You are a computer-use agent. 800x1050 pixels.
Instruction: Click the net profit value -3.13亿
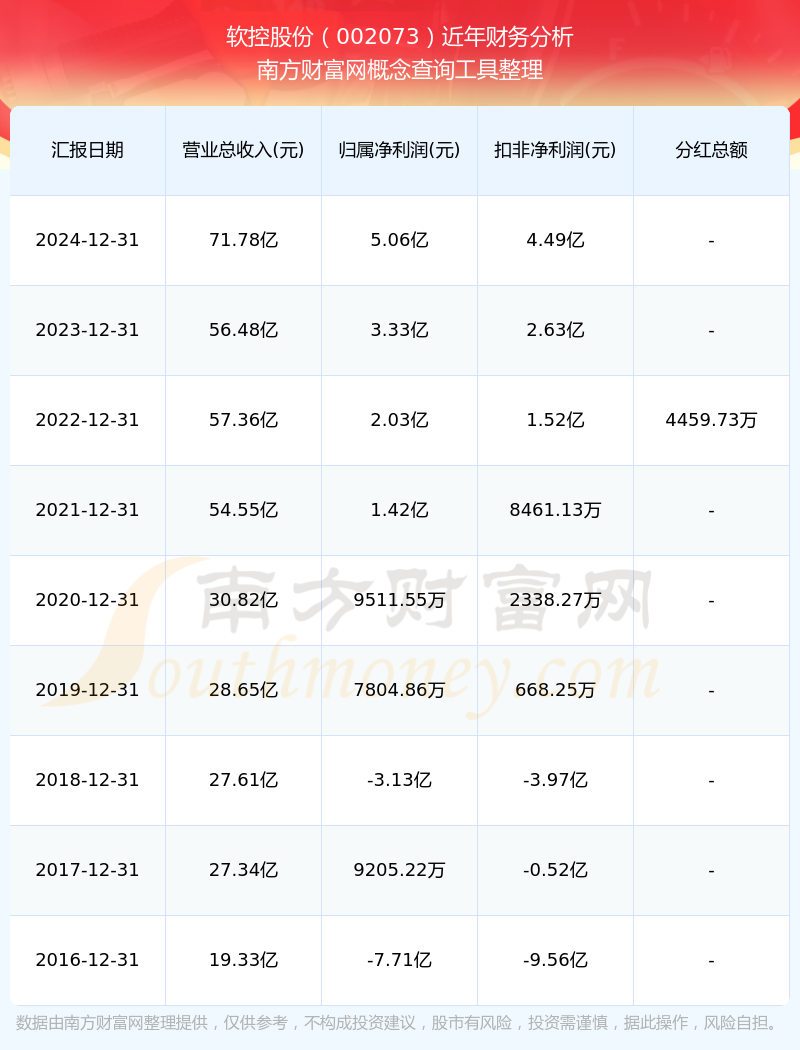click(400, 780)
